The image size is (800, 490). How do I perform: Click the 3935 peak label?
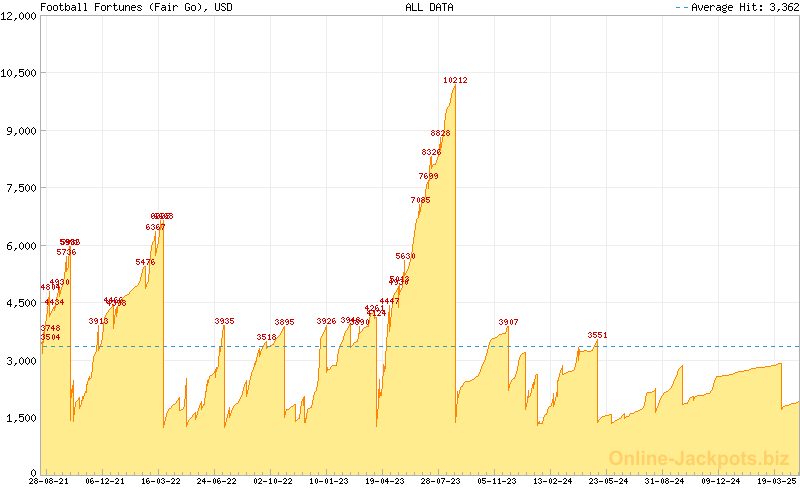[x=224, y=321]
